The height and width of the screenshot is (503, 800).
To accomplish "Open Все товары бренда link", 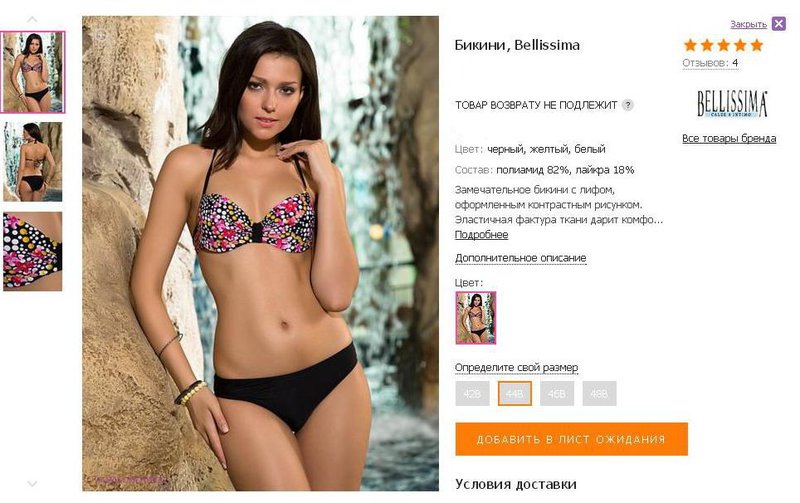I will pyautogui.click(x=729, y=139).
